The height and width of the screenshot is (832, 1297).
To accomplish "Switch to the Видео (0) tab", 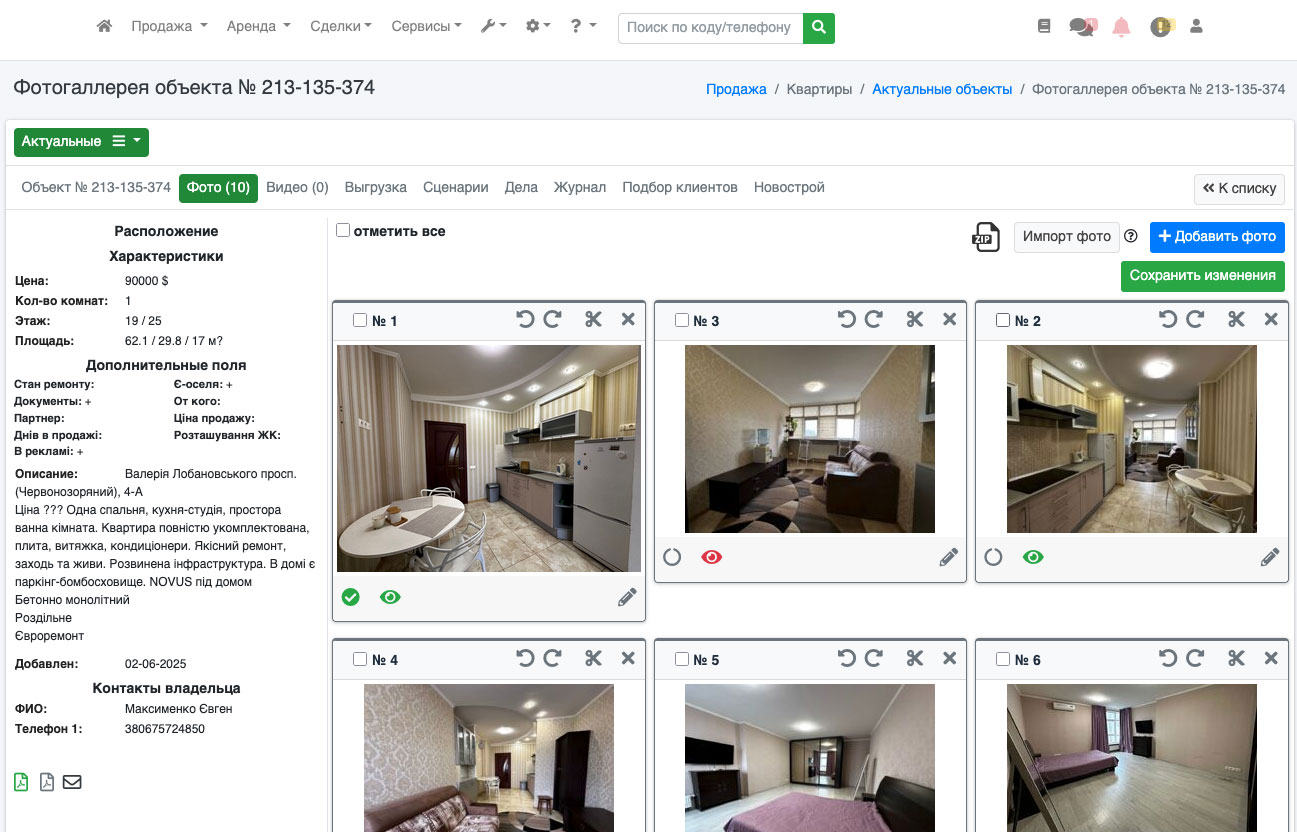I will [297, 188].
